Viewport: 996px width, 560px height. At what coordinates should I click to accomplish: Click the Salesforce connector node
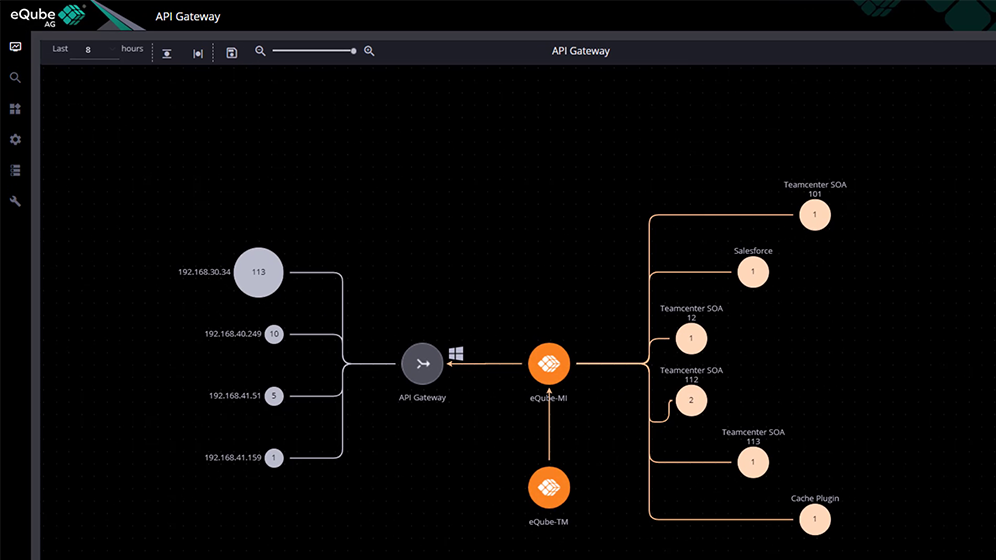(753, 272)
